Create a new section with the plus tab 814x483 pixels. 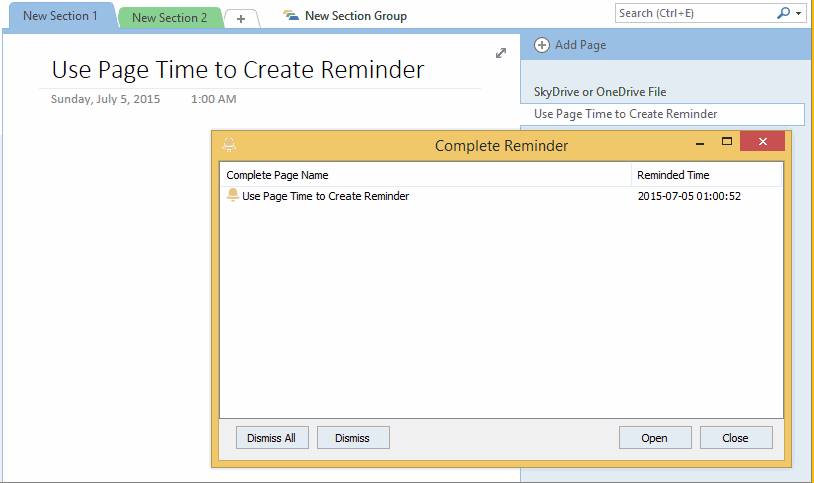(x=241, y=19)
